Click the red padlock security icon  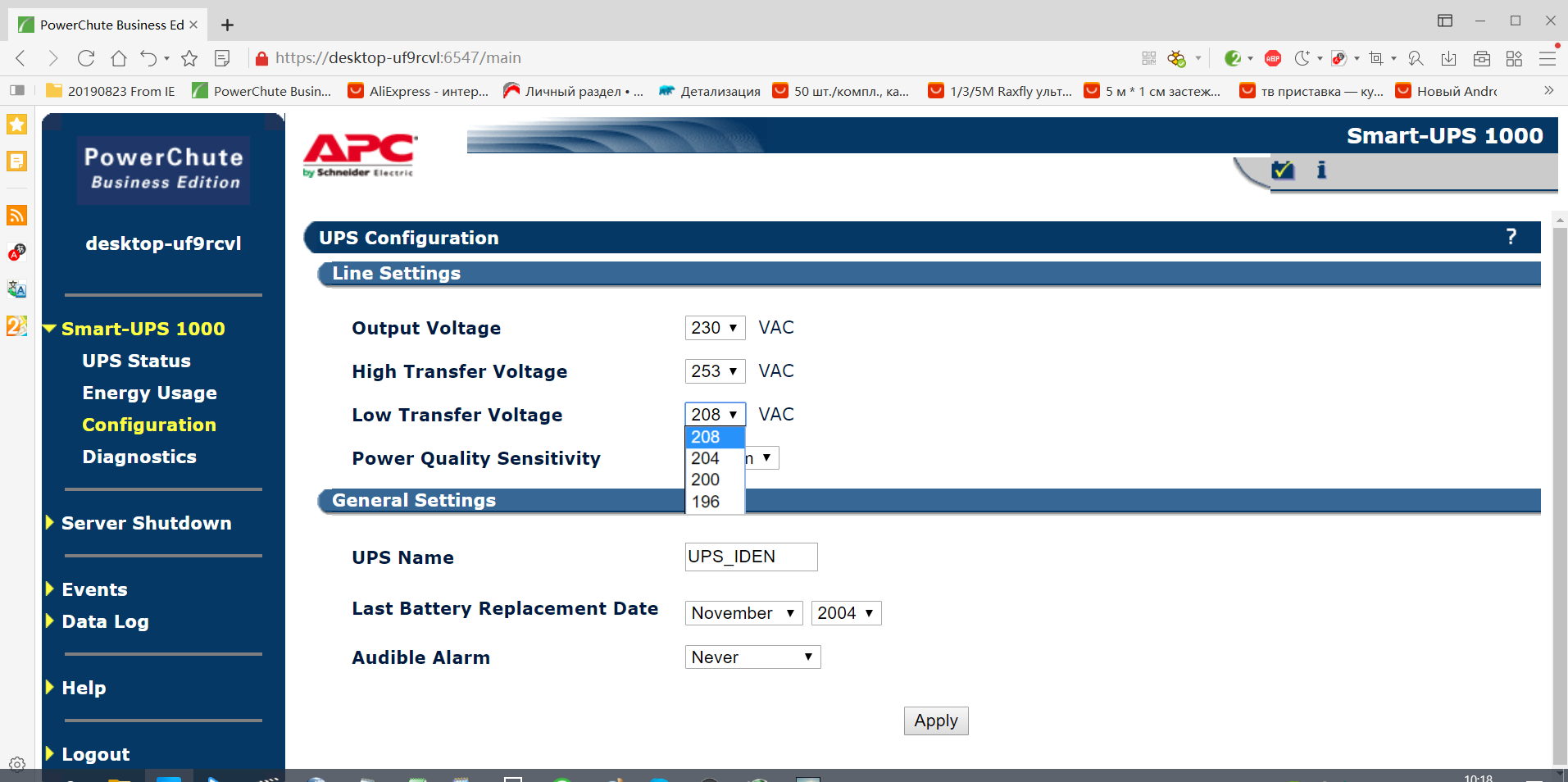click(x=261, y=58)
